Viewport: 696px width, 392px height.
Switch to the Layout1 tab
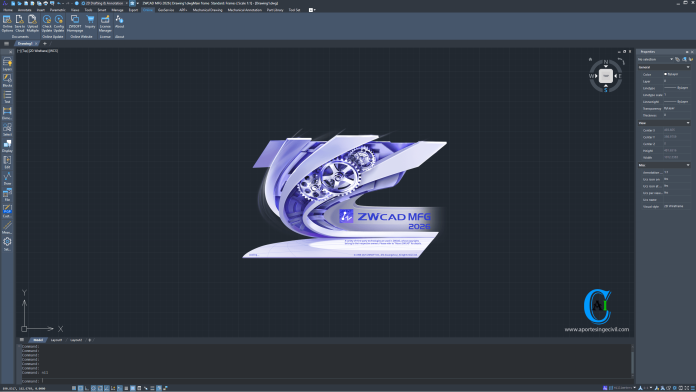coord(56,340)
